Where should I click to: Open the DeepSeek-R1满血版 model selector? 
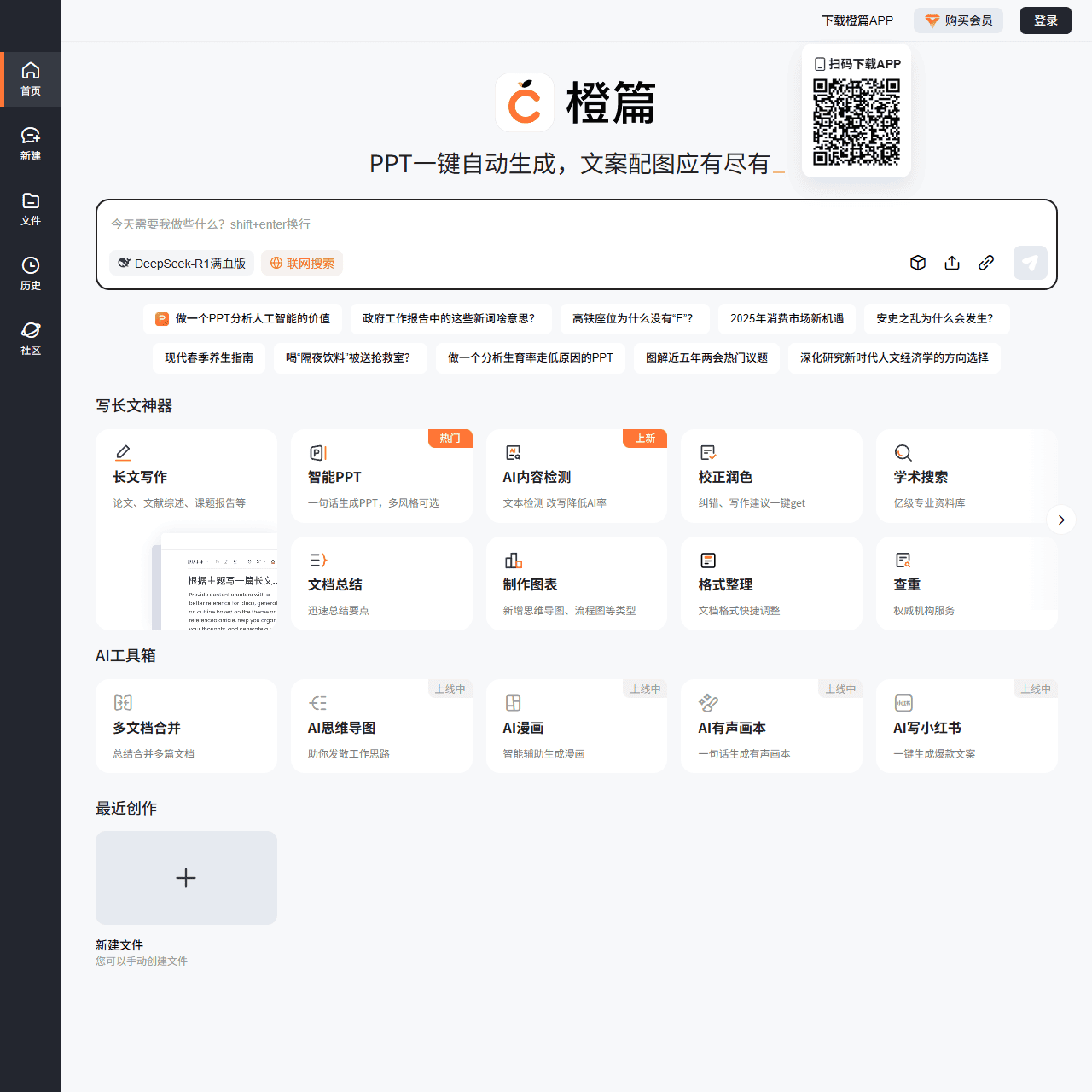click(182, 263)
